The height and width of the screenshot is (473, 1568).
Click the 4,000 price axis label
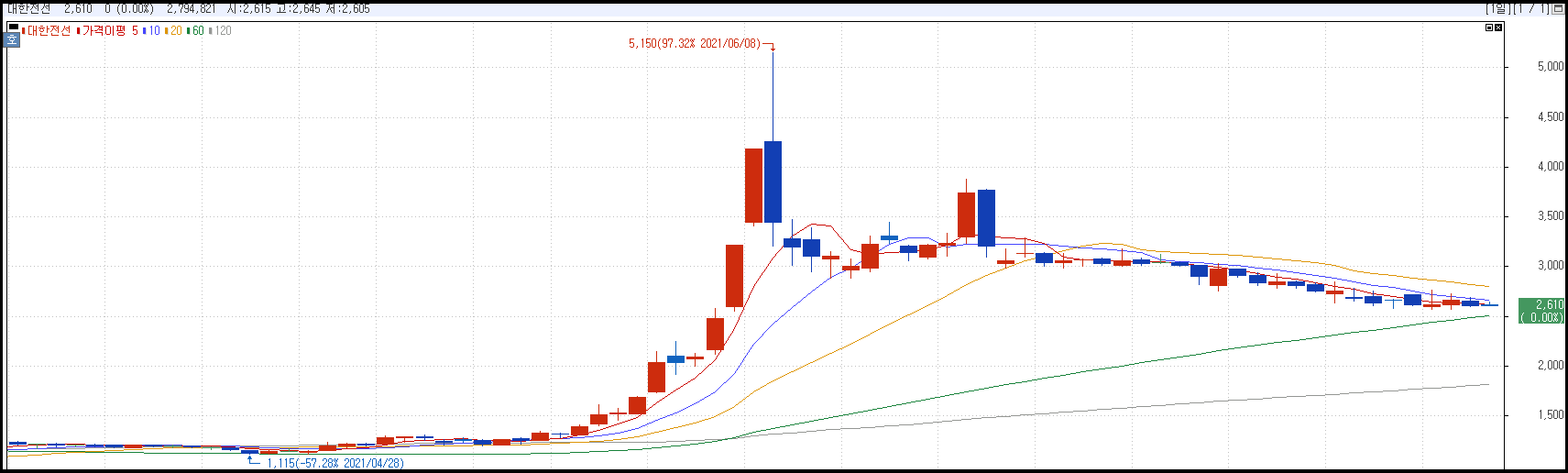(x=1551, y=166)
